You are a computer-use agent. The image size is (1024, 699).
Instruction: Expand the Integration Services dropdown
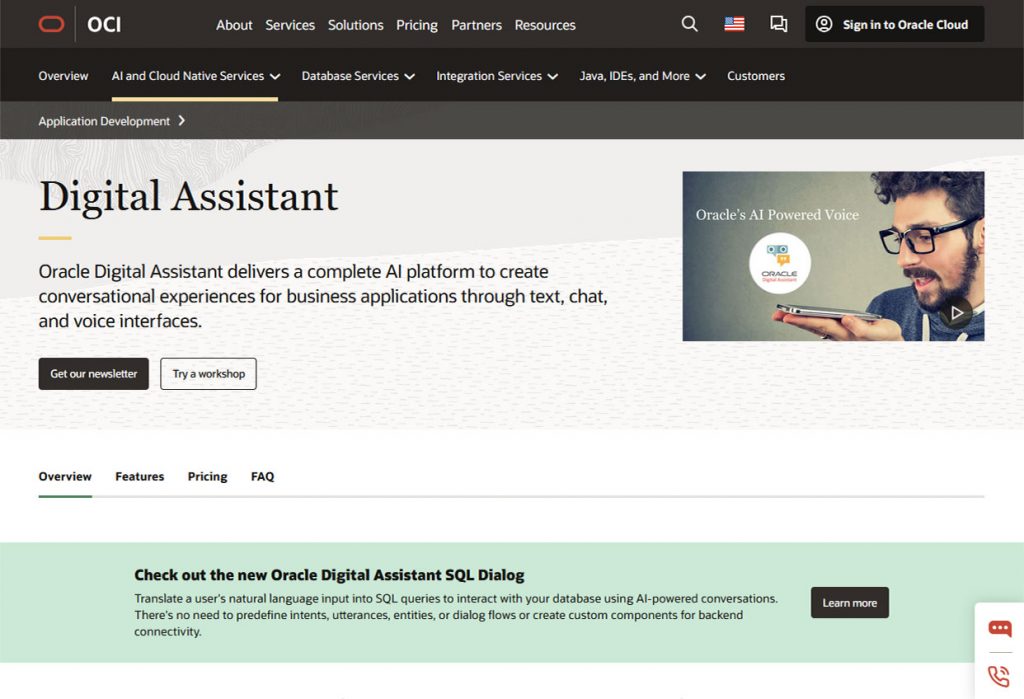pos(496,76)
